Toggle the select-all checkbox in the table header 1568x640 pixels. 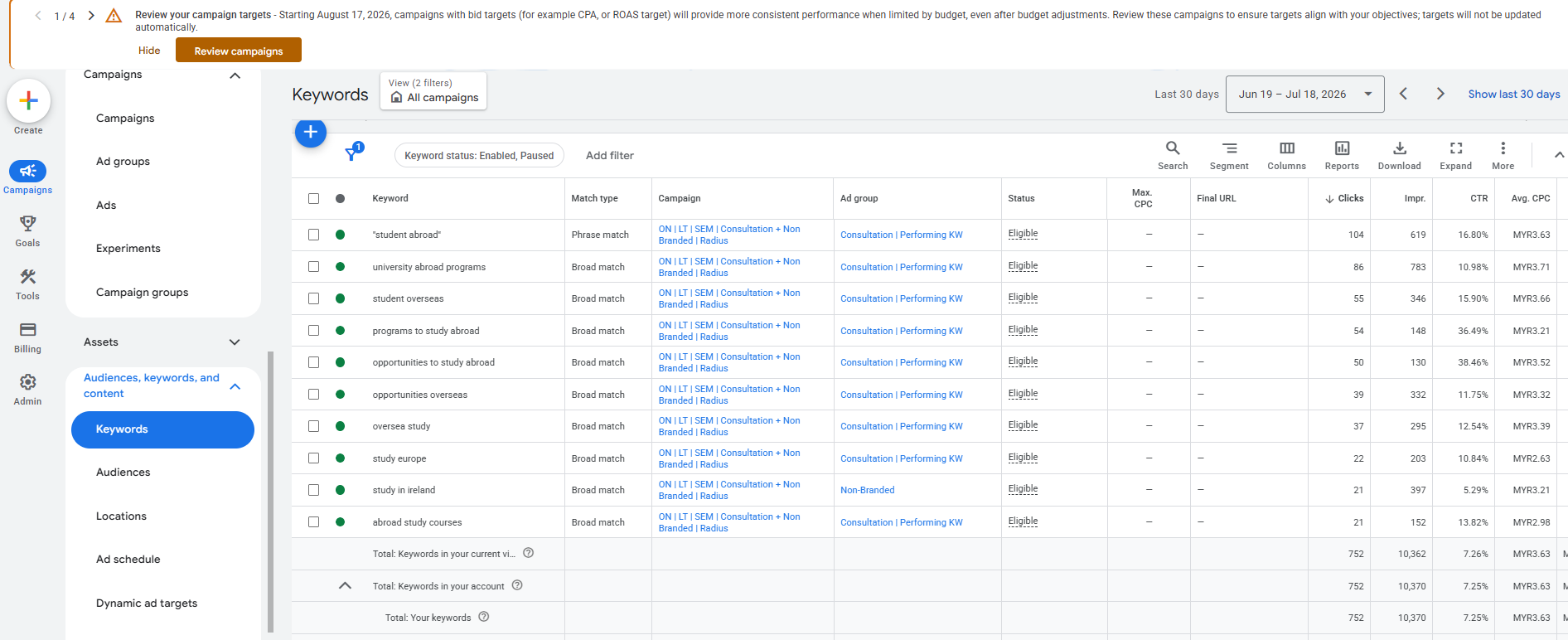[313, 198]
